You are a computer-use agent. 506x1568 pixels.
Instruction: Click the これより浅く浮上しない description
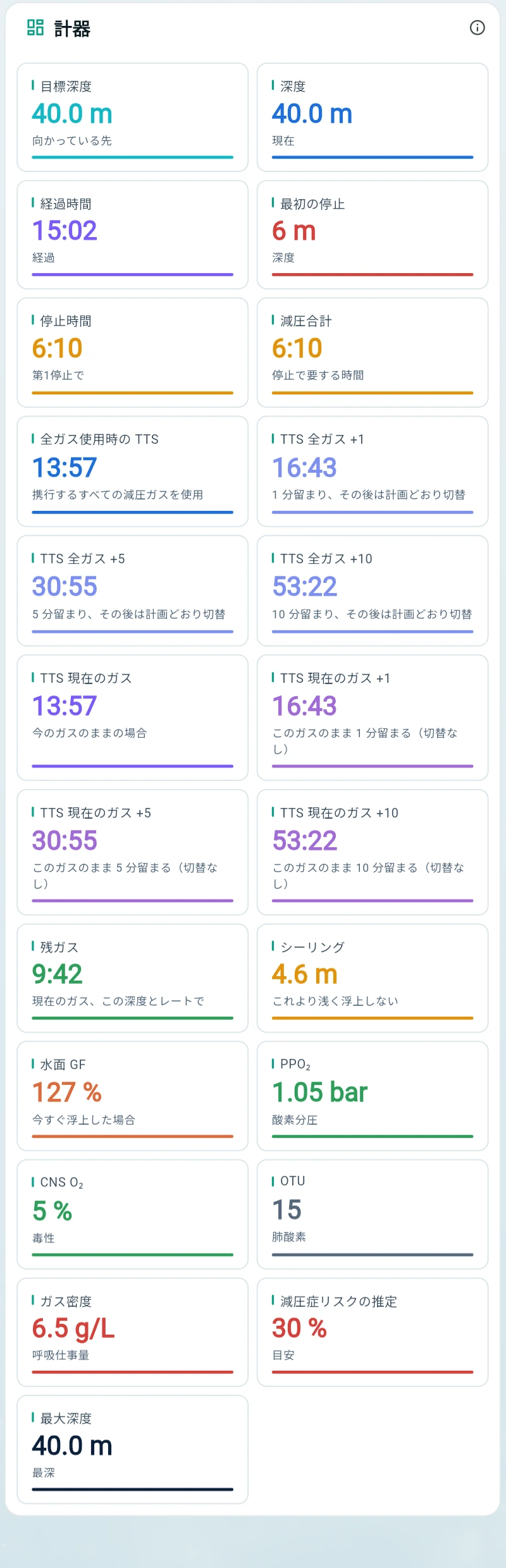(335, 1001)
